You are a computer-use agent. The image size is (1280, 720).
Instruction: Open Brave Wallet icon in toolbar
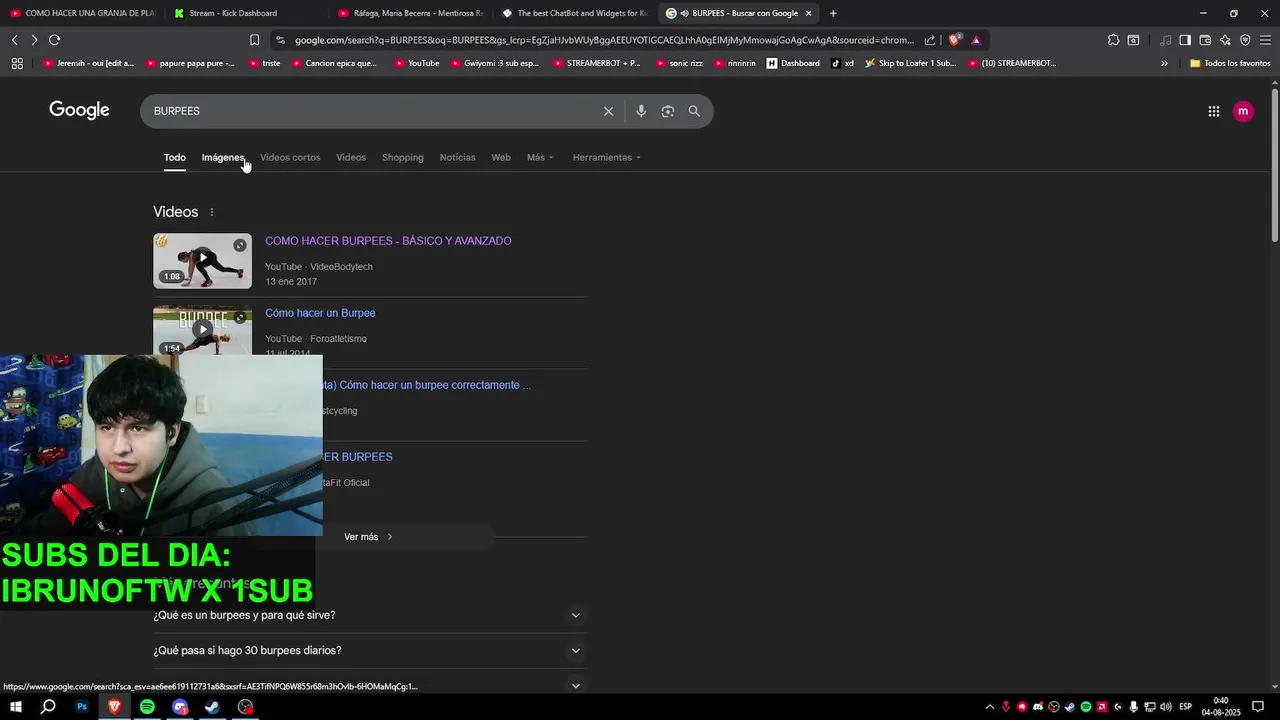[x=1205, y=40]
